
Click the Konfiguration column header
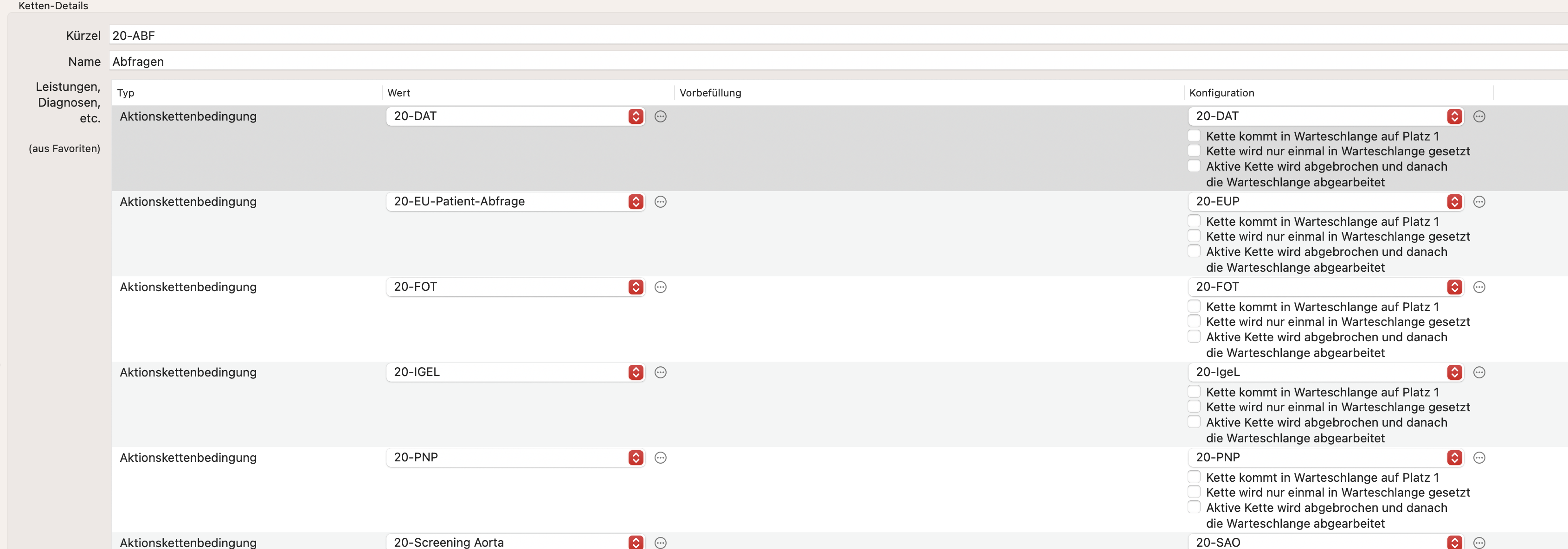tap(1338, 93)
